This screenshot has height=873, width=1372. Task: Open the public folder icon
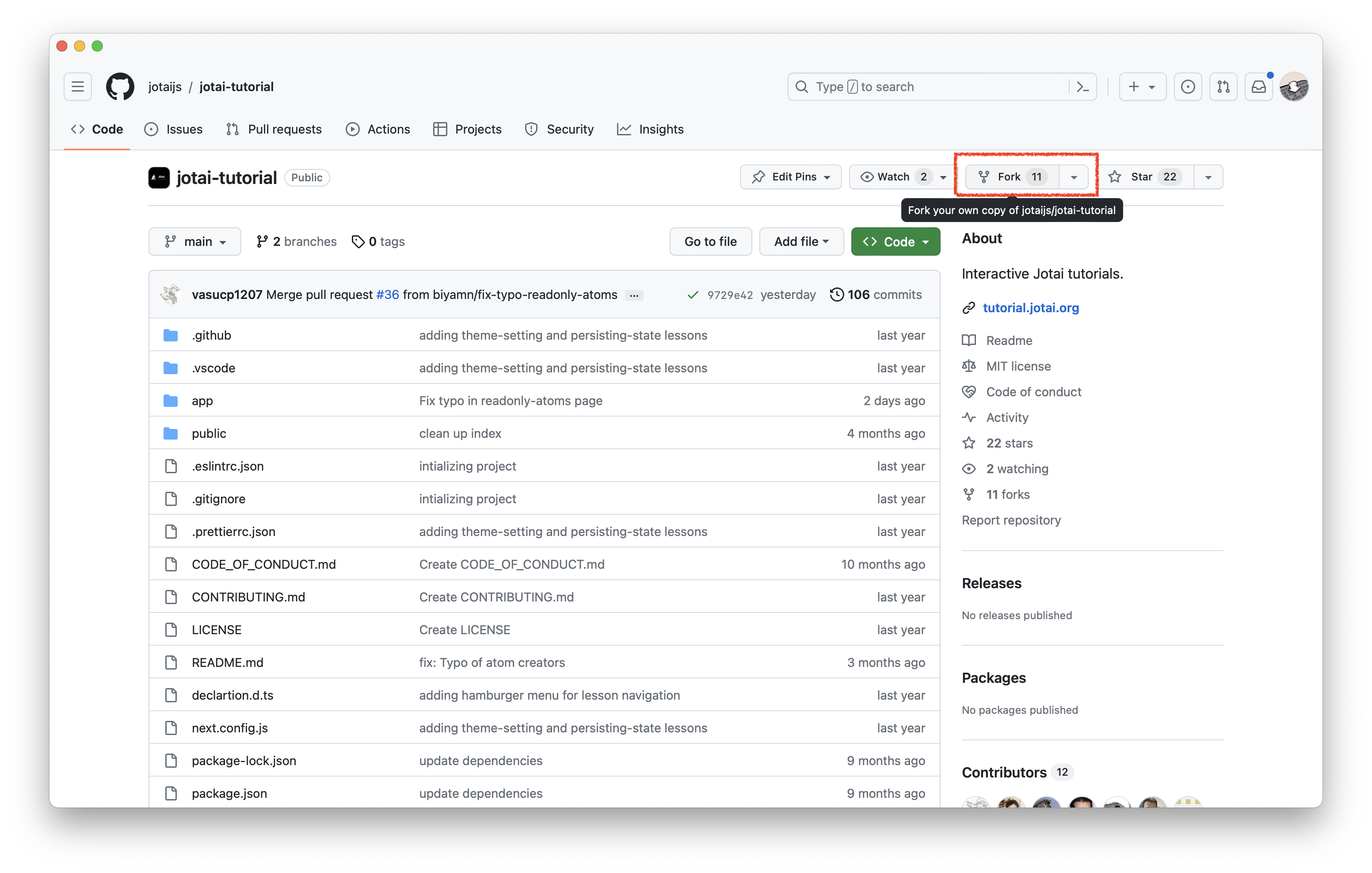pos(170,433)
